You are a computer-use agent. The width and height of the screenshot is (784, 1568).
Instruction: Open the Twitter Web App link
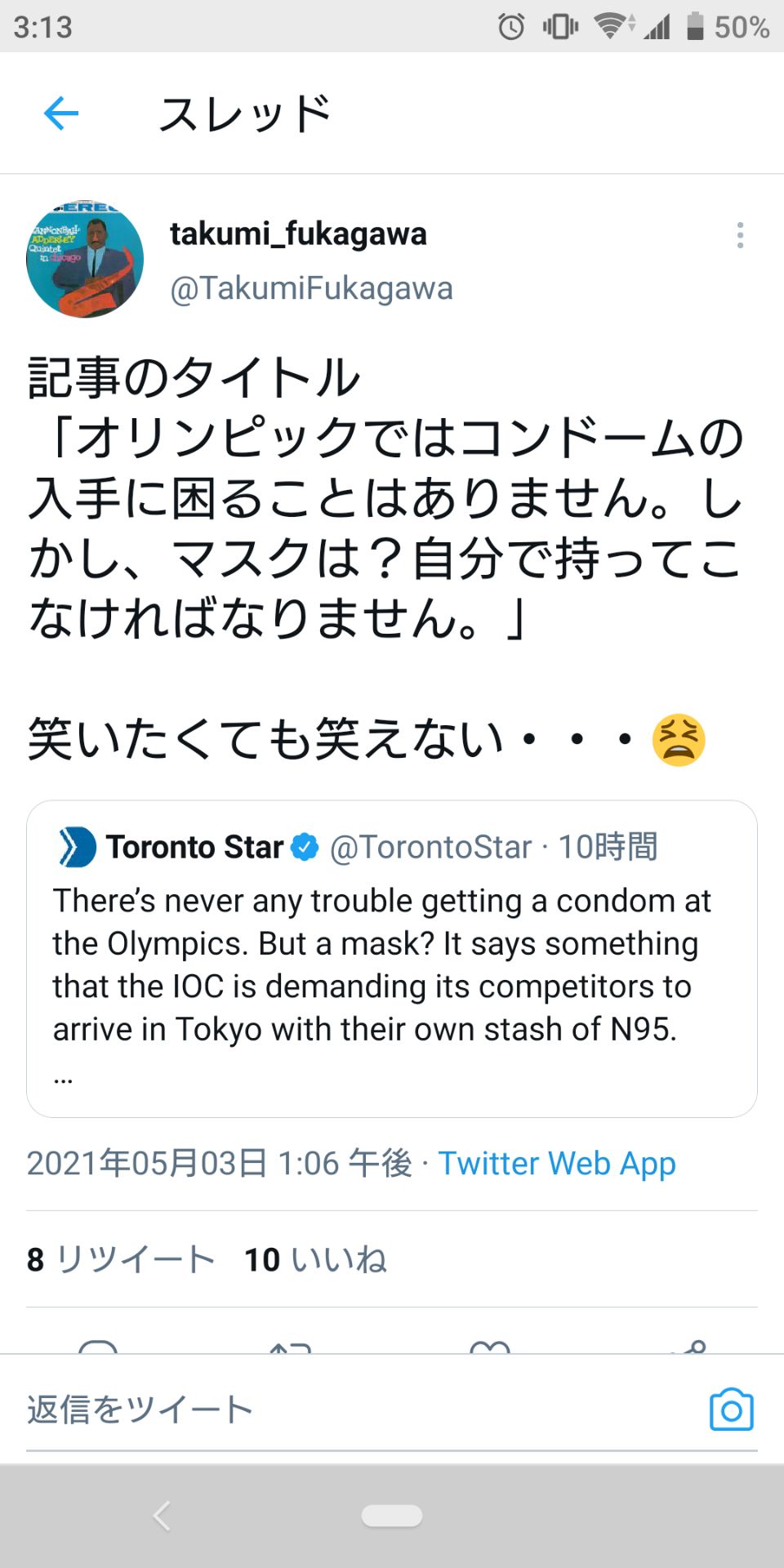pyautogui.click(x=557, y=1163)
